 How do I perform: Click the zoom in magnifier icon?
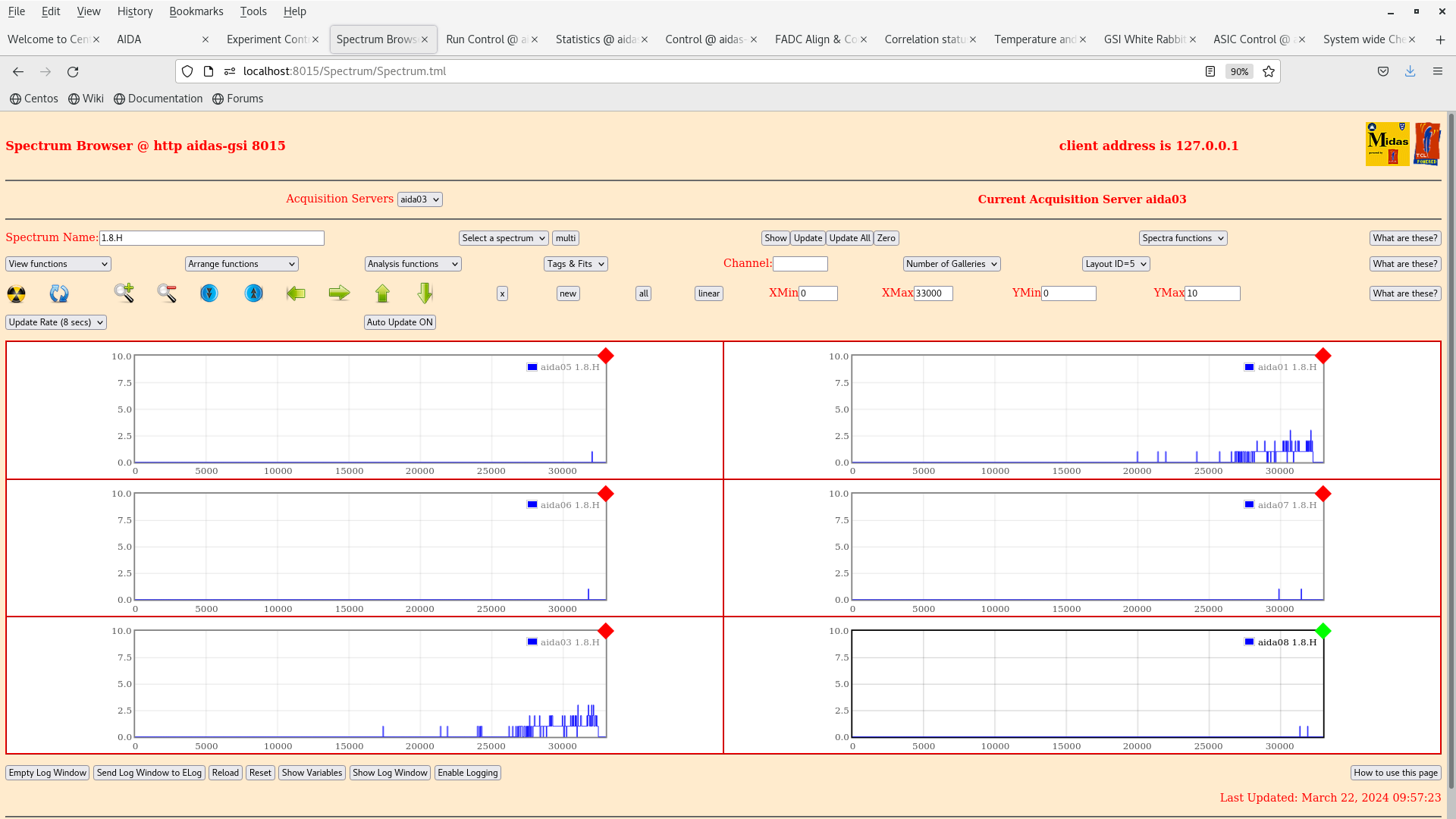[124, 293]
